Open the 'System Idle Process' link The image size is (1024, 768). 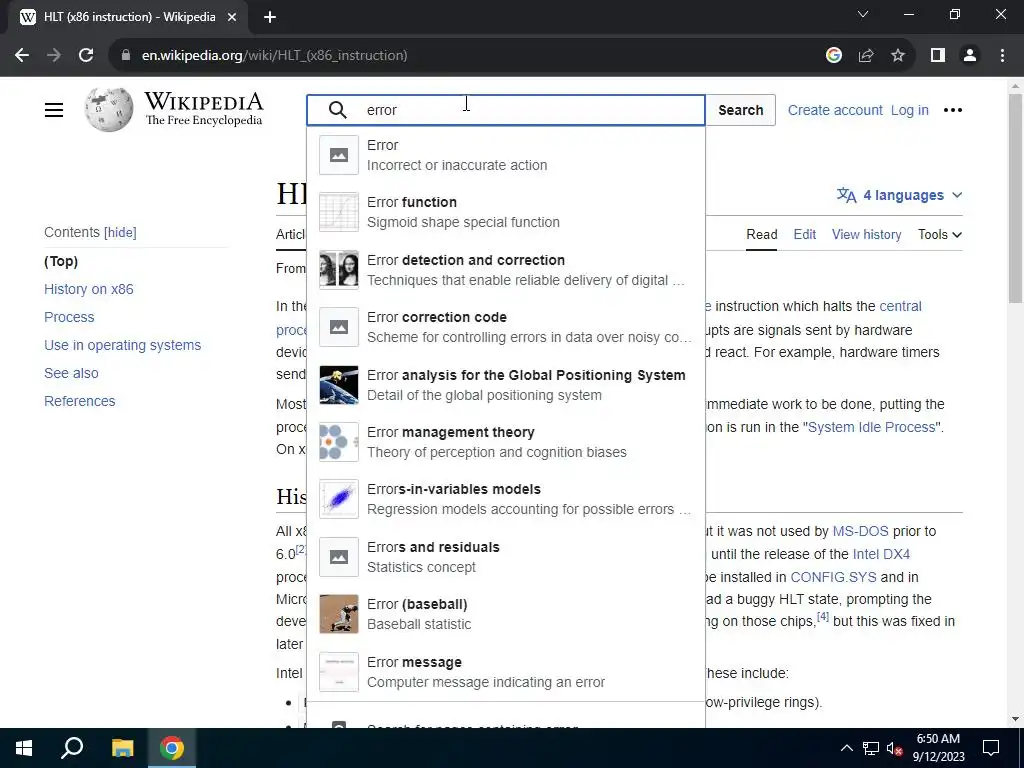click(872, 427)
